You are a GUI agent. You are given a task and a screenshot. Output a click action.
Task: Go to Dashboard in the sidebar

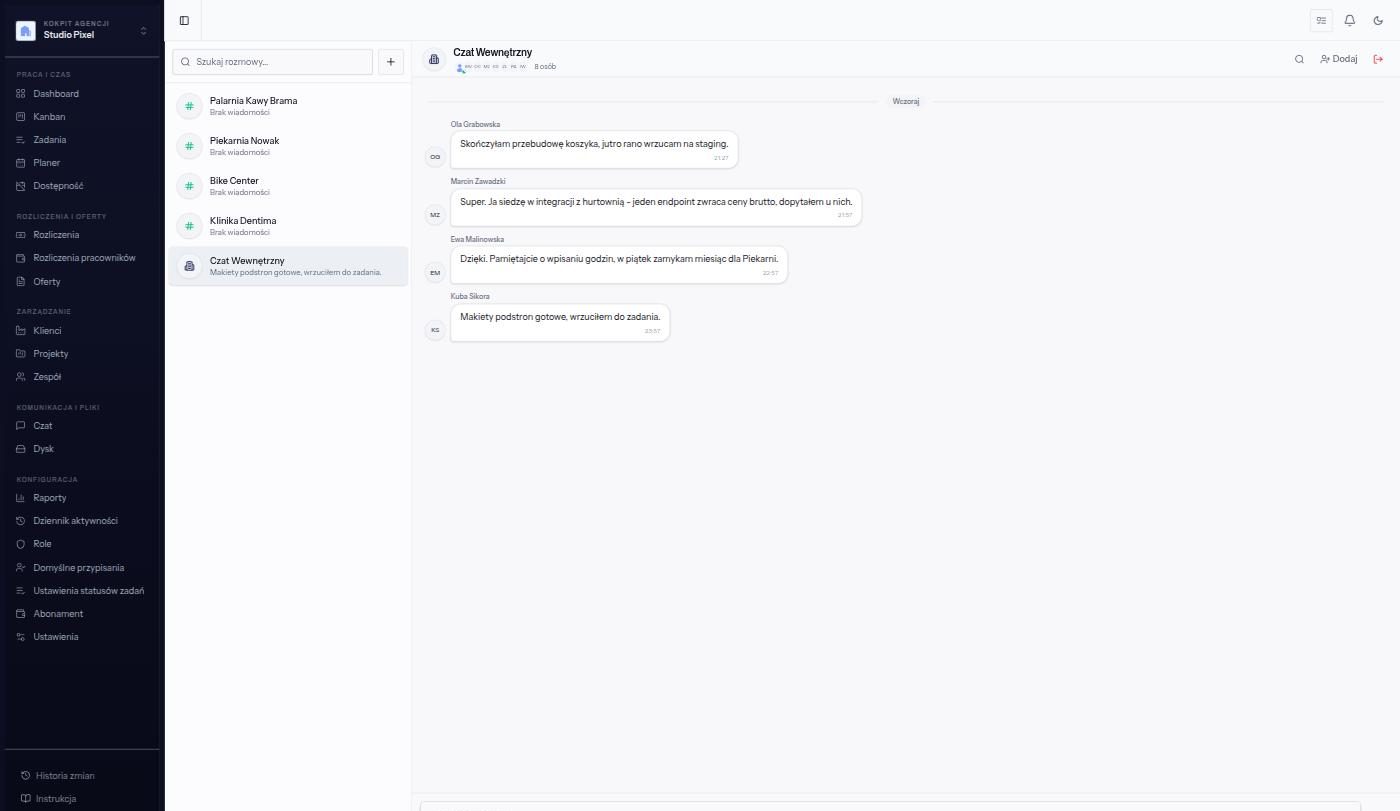[x=82, y=94]
